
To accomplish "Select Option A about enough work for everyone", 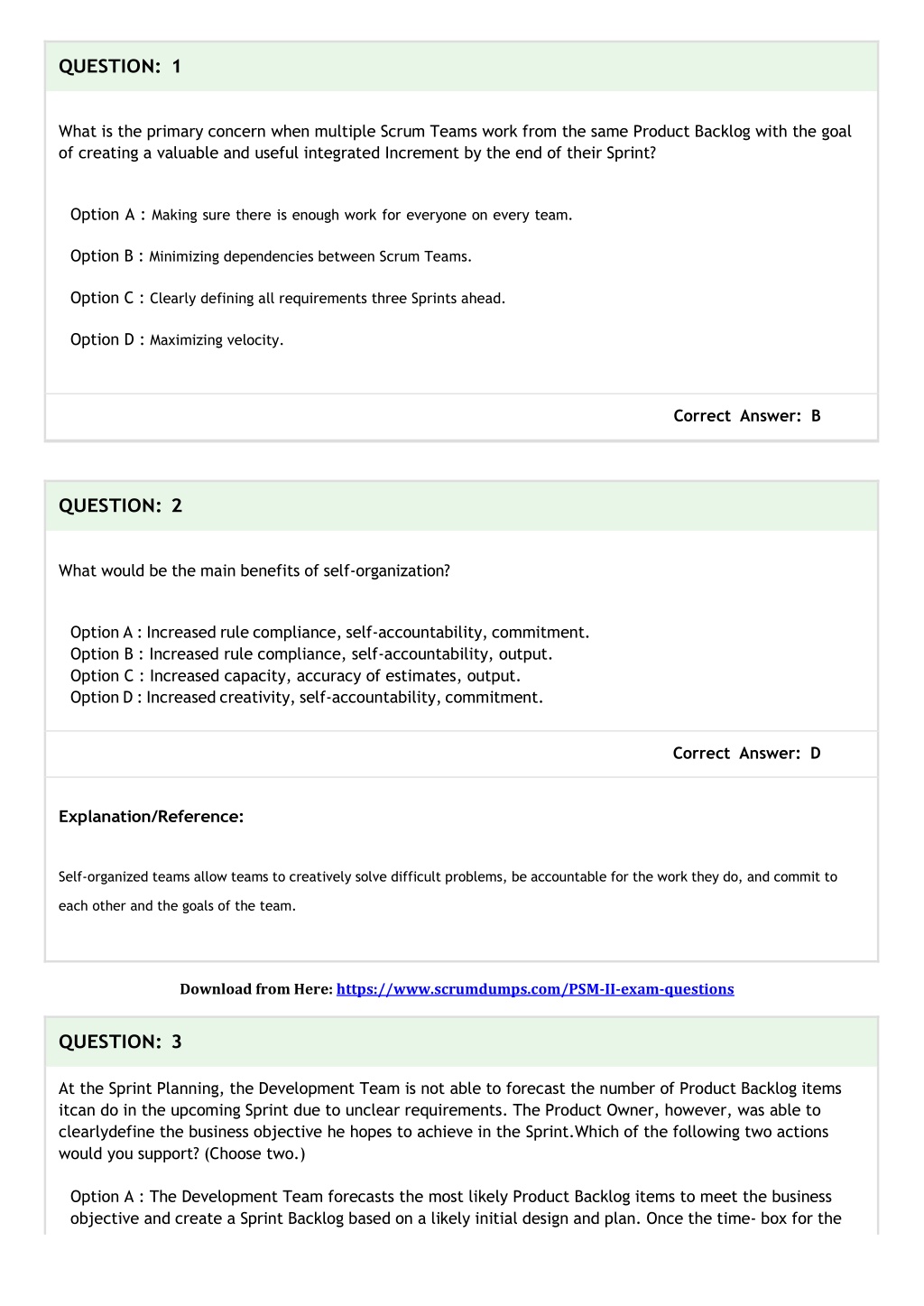I will point(321,215).
